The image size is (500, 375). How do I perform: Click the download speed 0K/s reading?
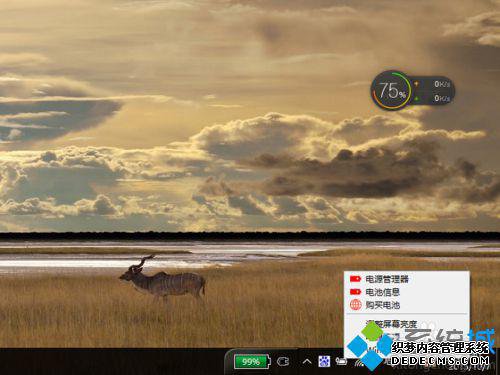pyautogui.click(x=442, y=98)
